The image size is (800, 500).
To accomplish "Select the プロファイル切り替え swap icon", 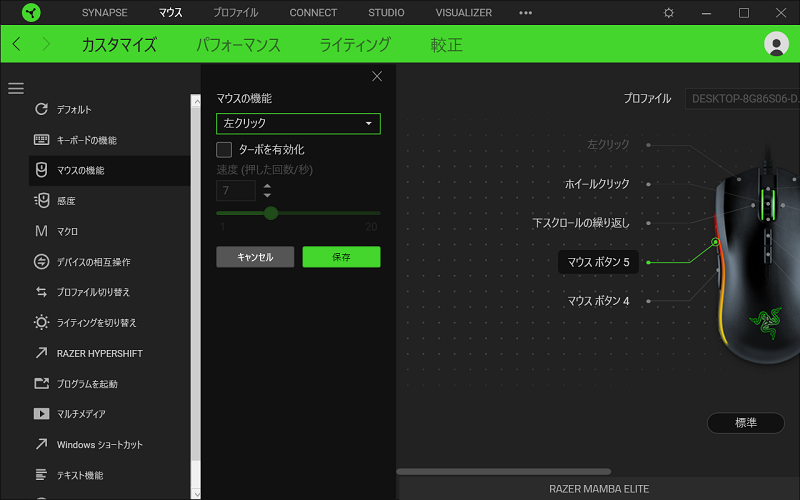I will pos(41,292).
